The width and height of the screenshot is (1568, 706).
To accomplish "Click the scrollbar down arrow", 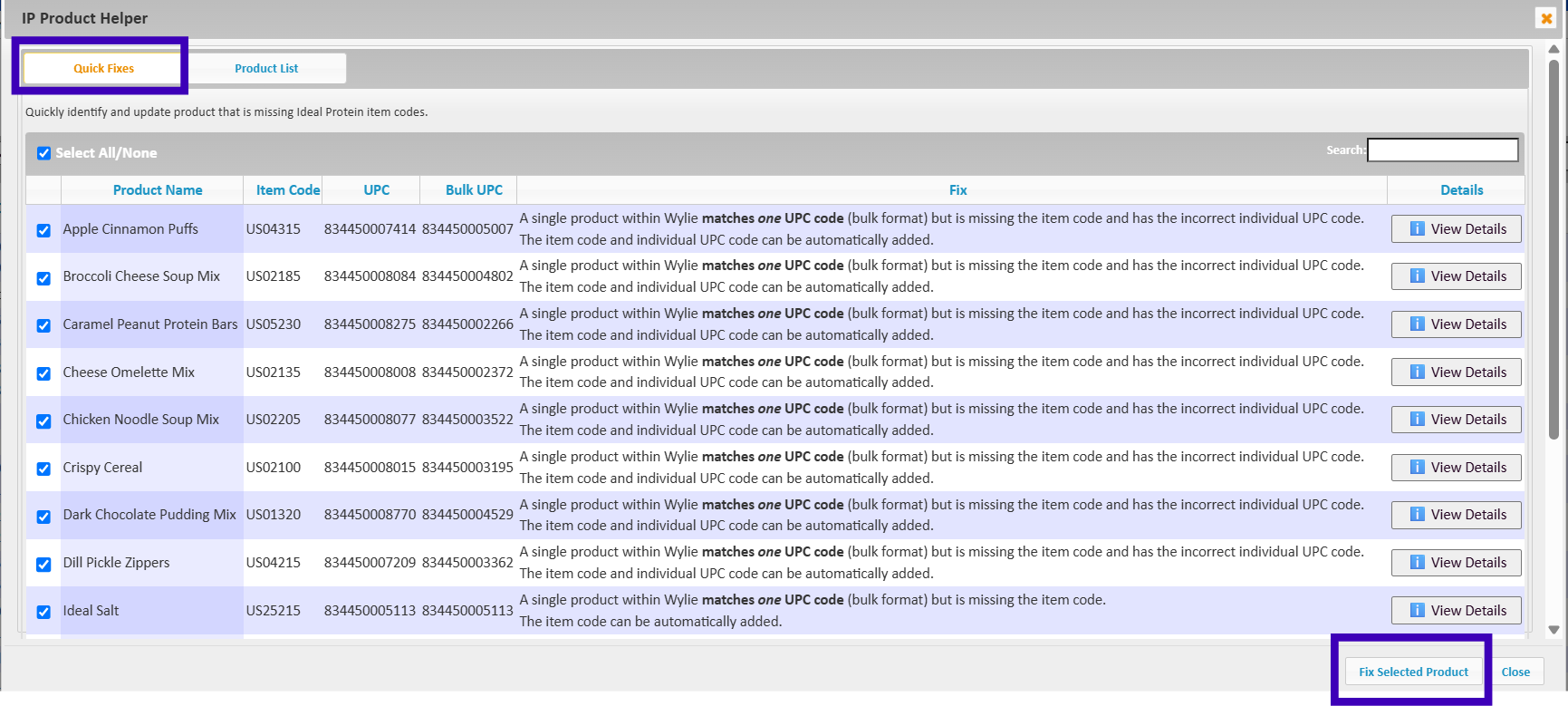I will [1554, 630].
